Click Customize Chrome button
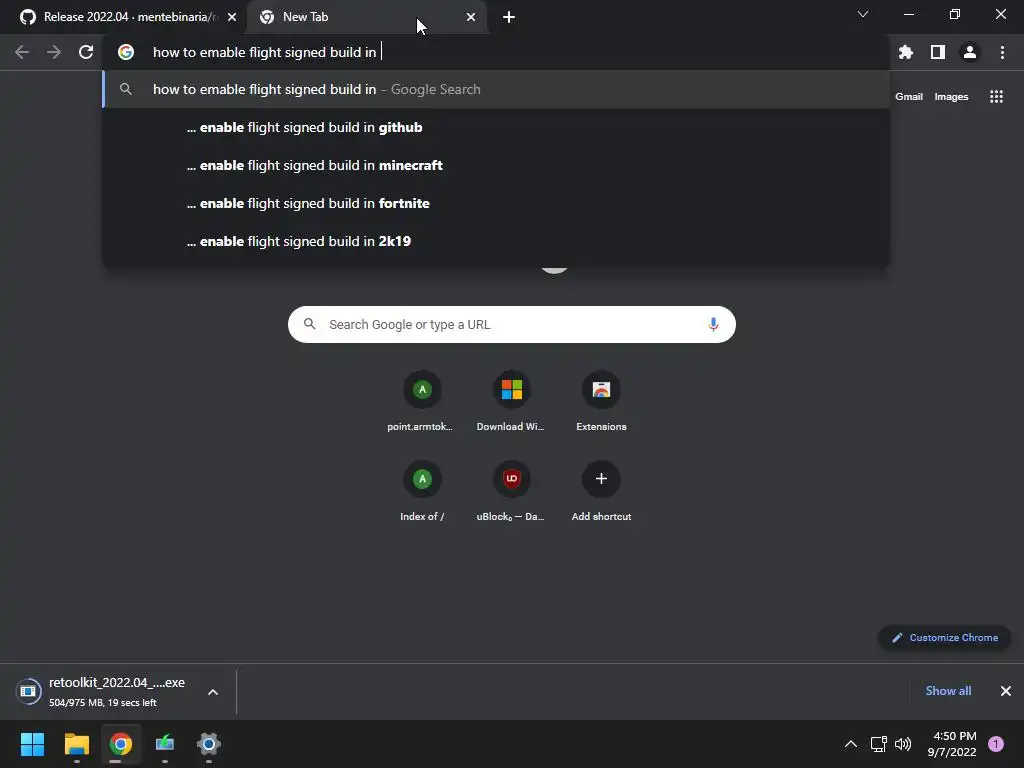1024x768 pixels. (944, 637)
